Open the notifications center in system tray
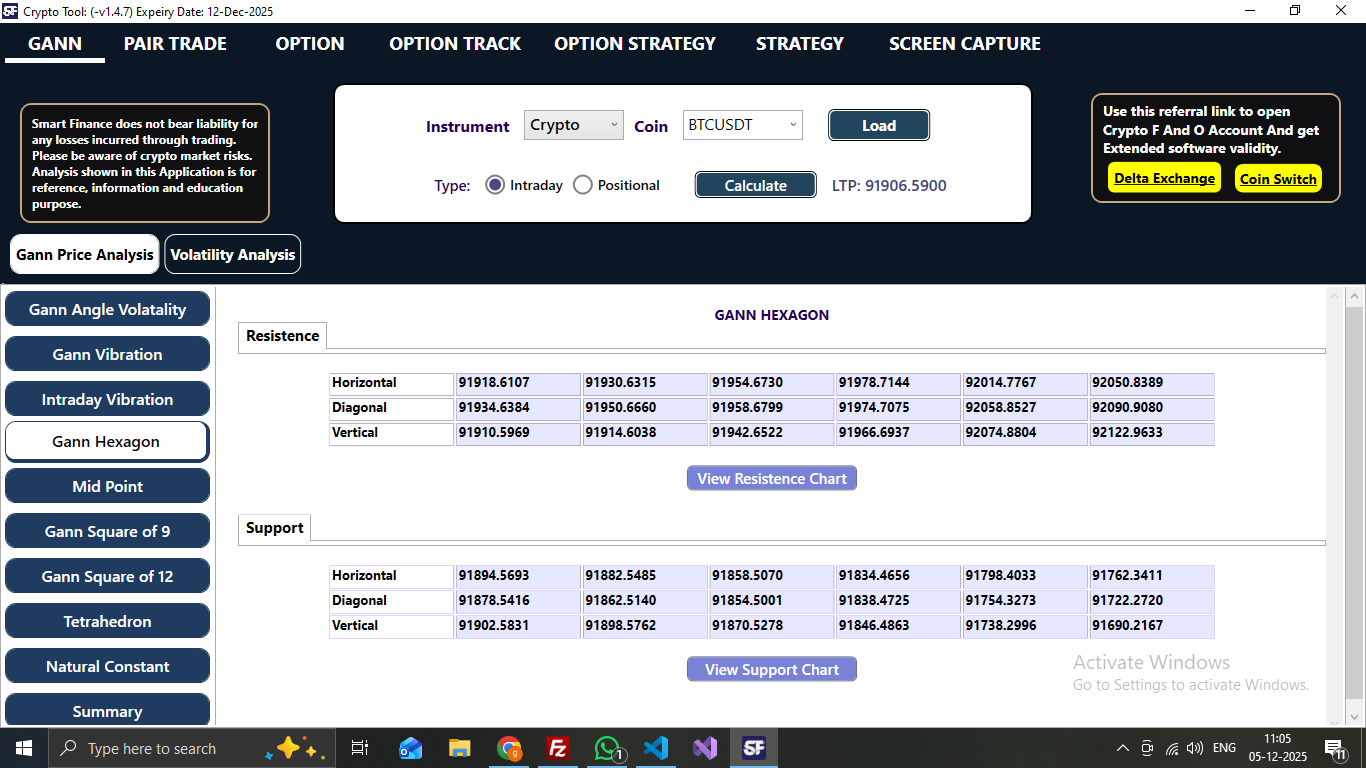 [1334, 747]
